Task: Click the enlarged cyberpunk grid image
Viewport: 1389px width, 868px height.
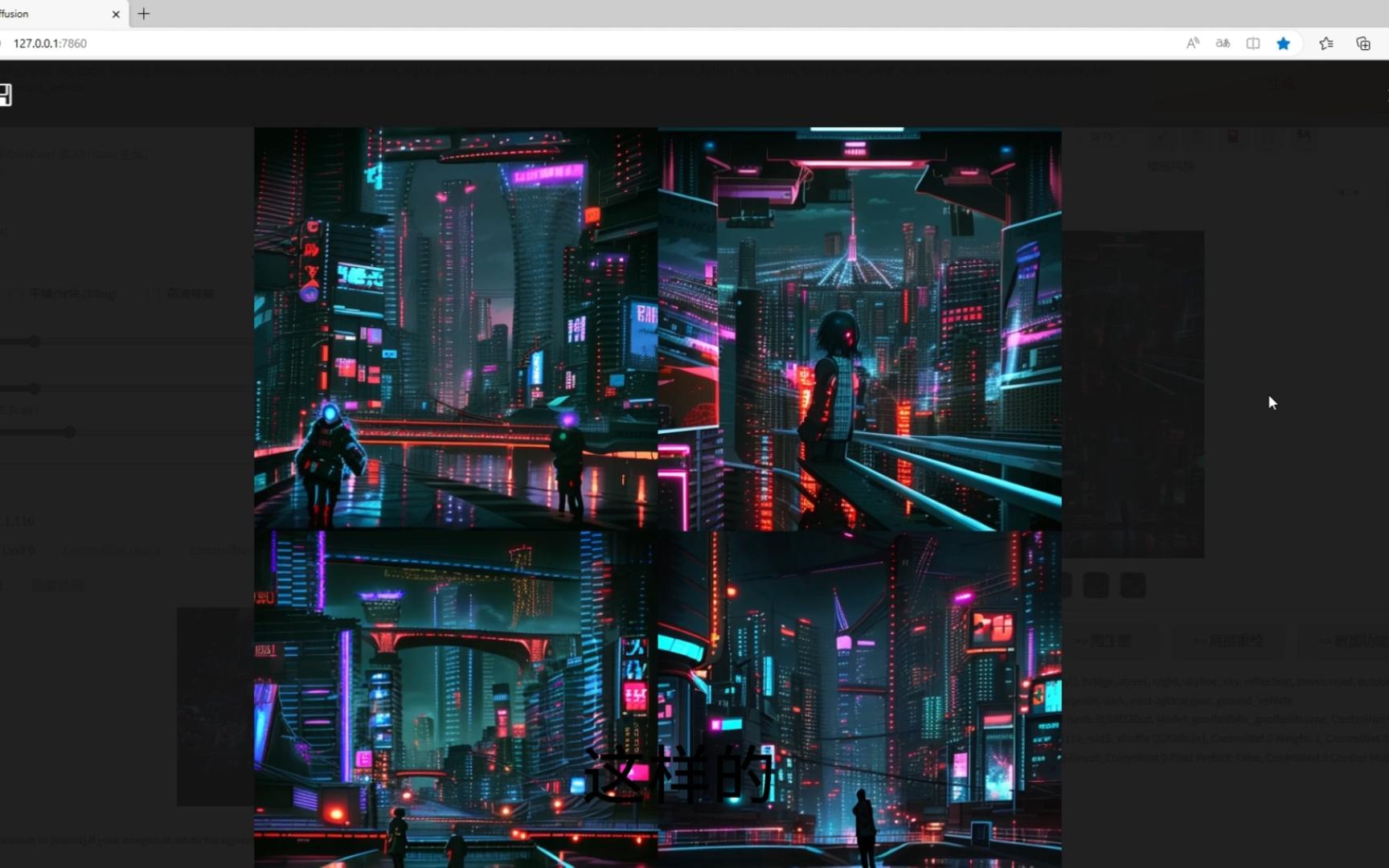Action: pyautogui.click(x=658, y=497)
